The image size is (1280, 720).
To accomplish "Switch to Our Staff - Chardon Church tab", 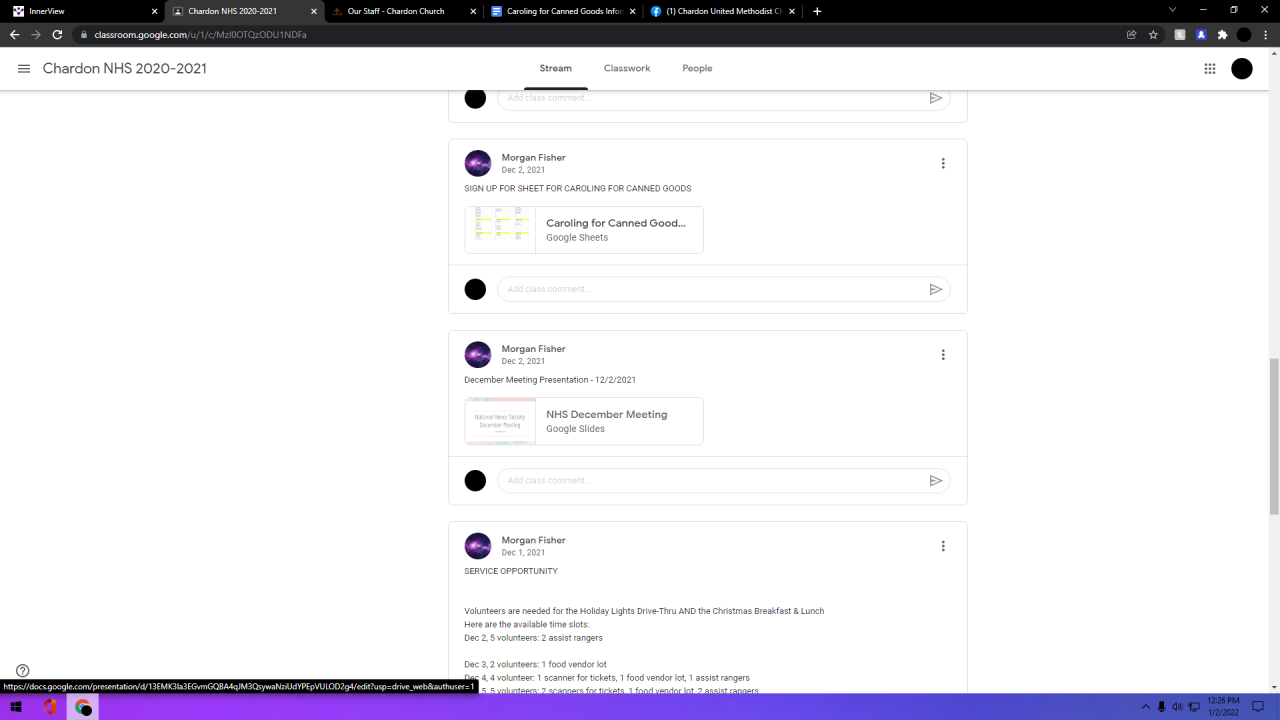I will 402,11.
